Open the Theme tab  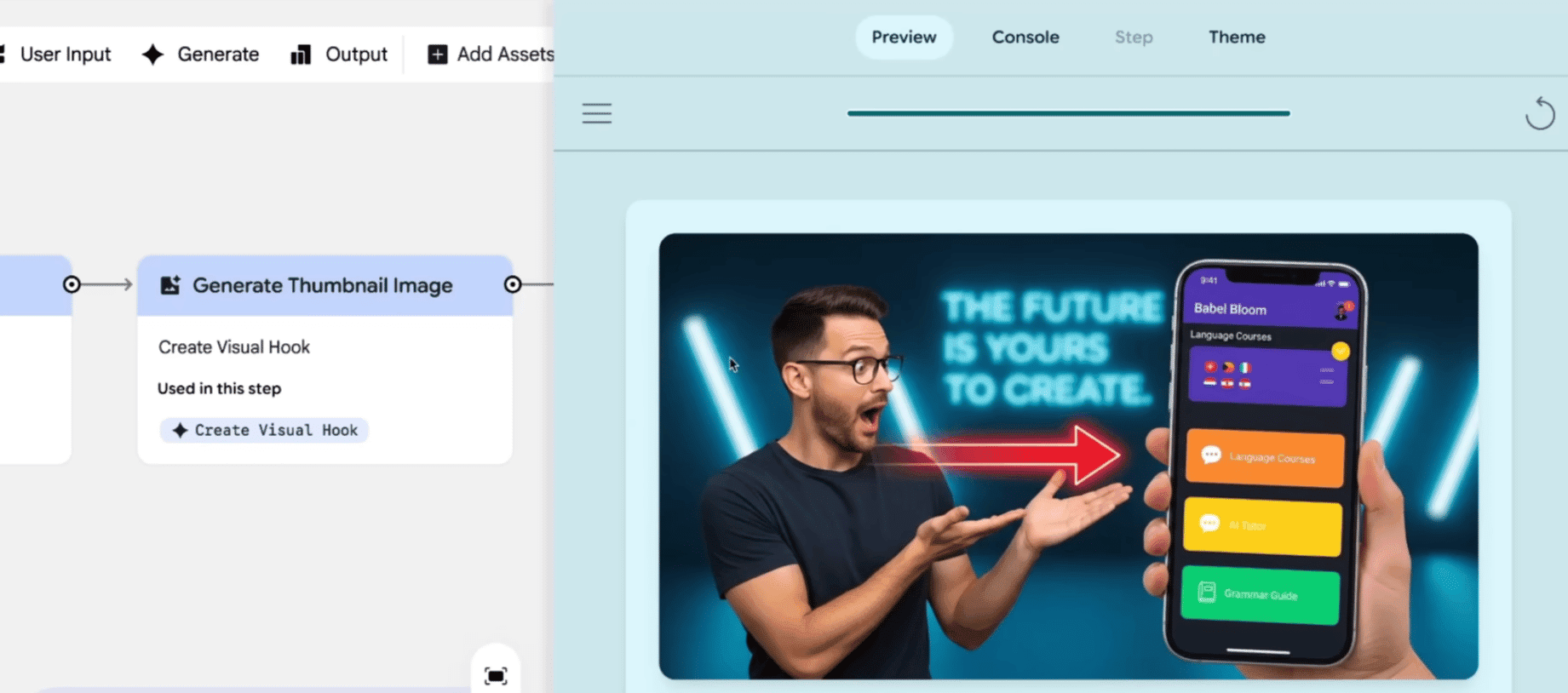click(1237, 37)
